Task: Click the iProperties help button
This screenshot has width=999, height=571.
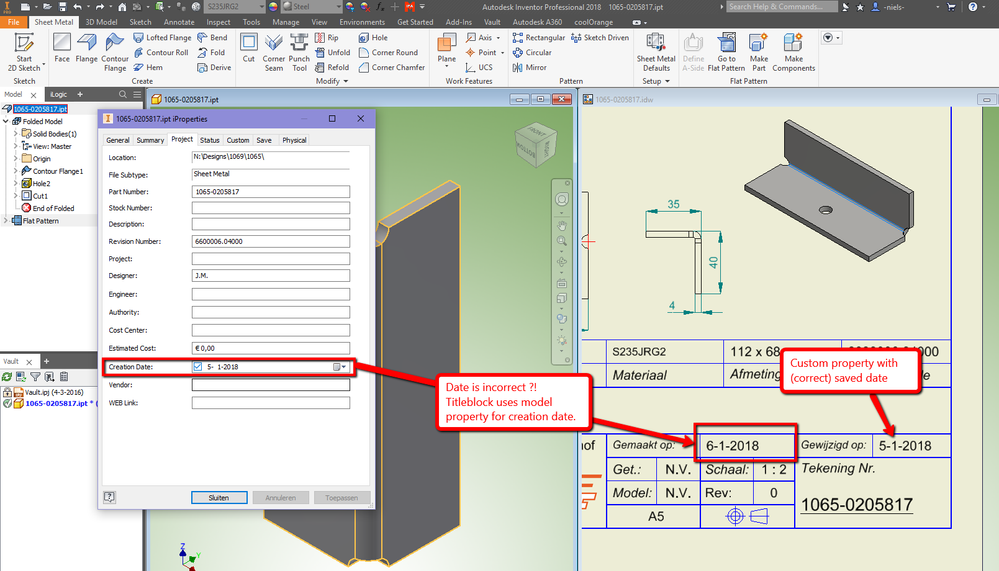Action: pos(110,497)
